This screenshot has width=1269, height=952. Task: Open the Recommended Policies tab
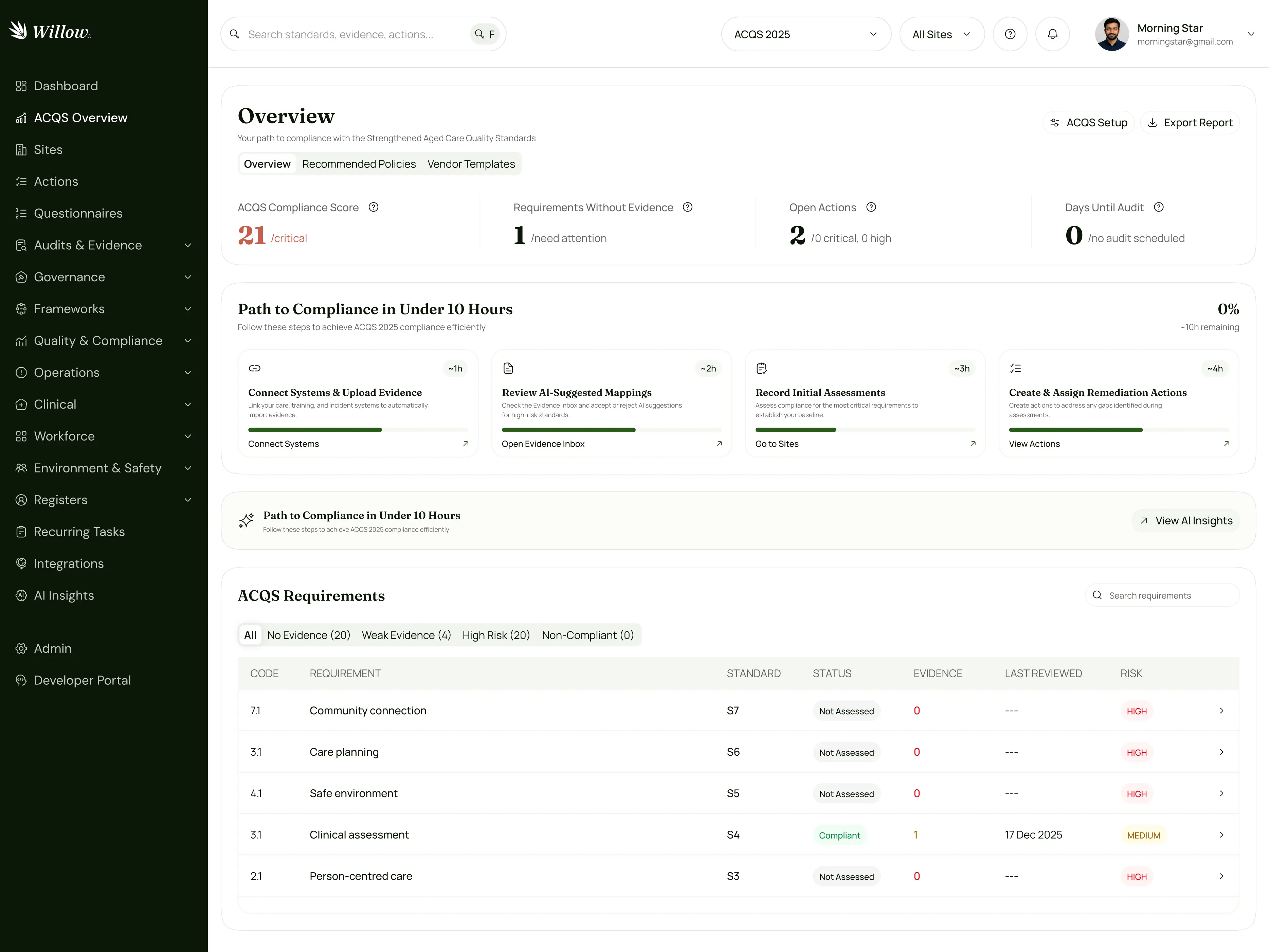[359, 164]
